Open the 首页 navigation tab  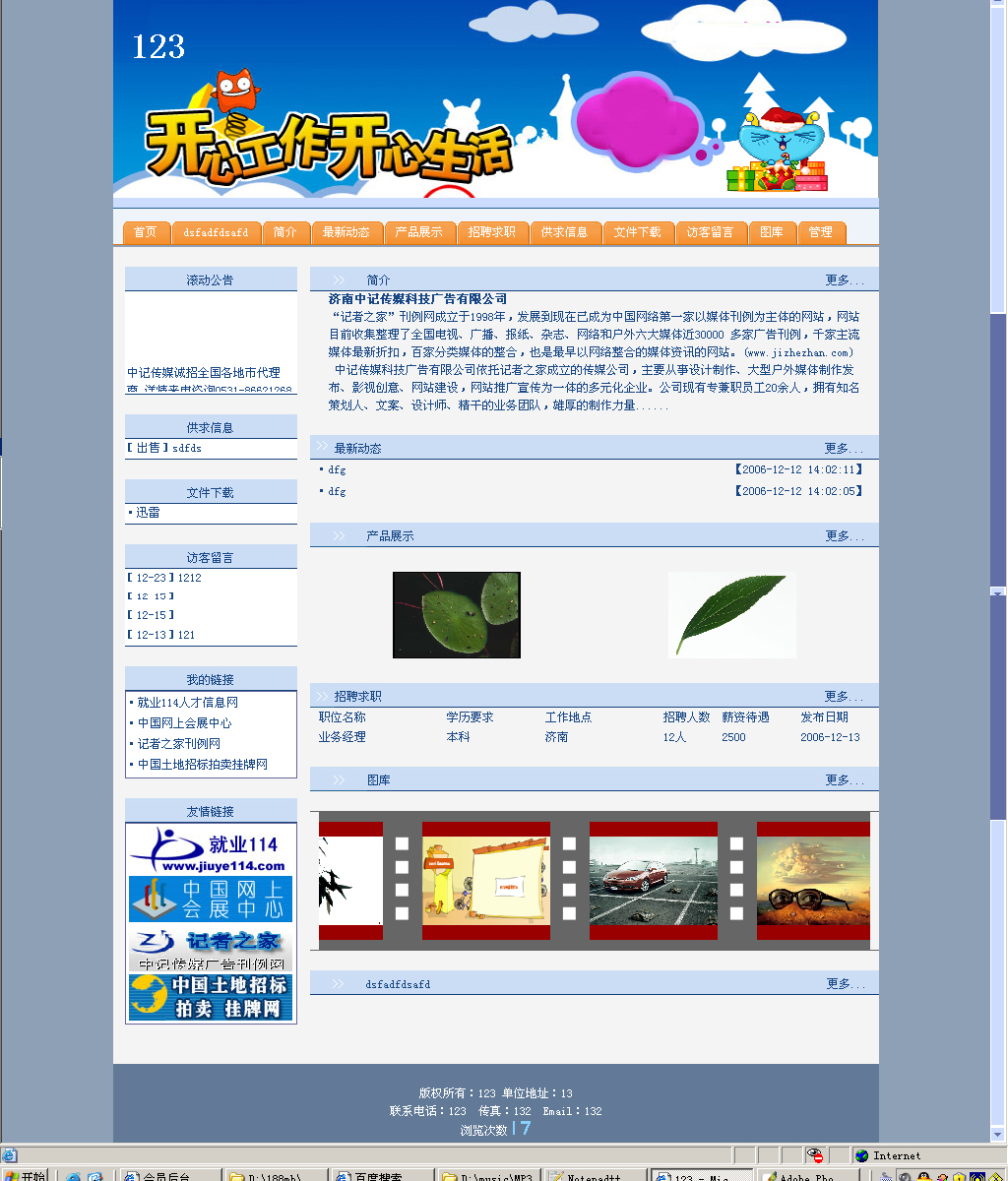click(146, 232)
